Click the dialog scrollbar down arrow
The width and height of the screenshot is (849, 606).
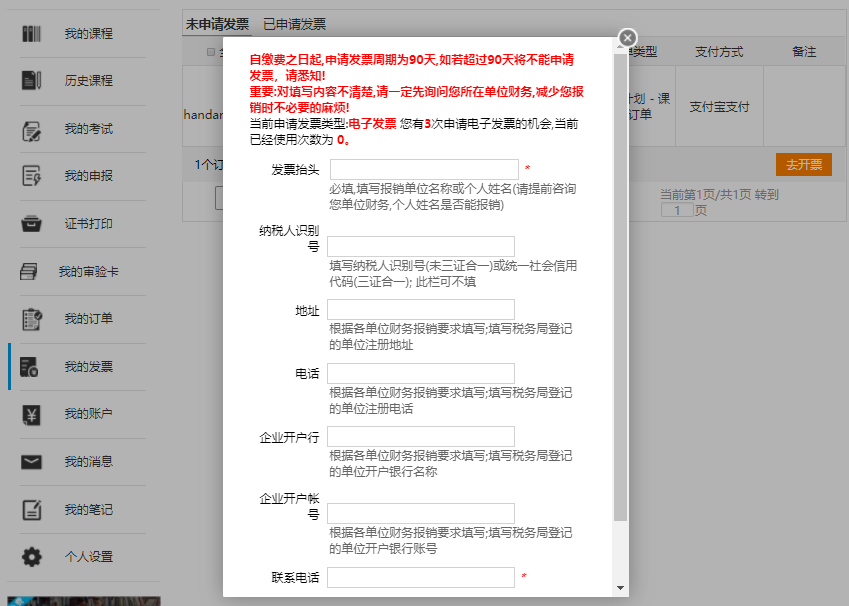(x=621, y=588)
